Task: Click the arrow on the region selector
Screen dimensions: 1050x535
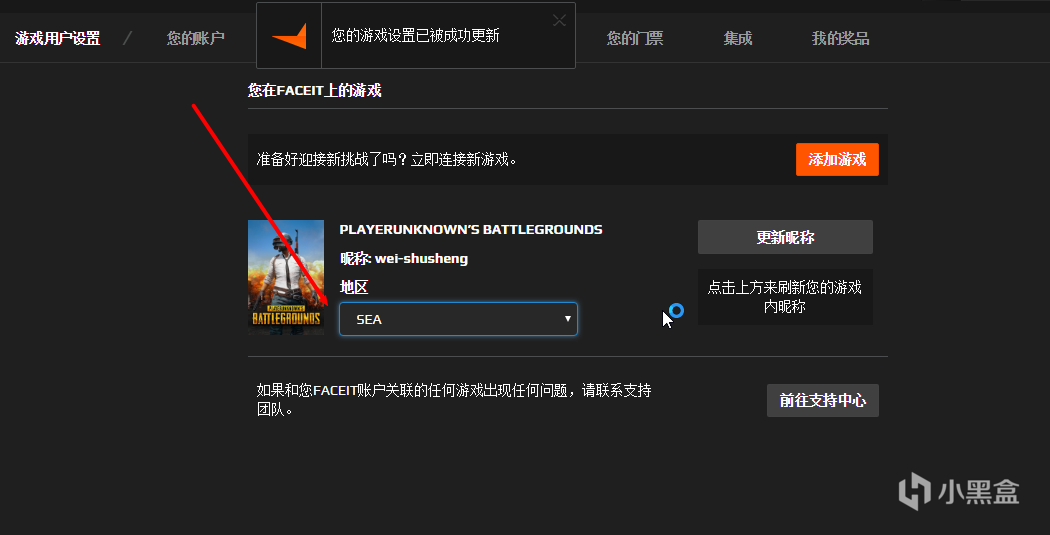Action: pyautogui.click(x=568, y=319)
